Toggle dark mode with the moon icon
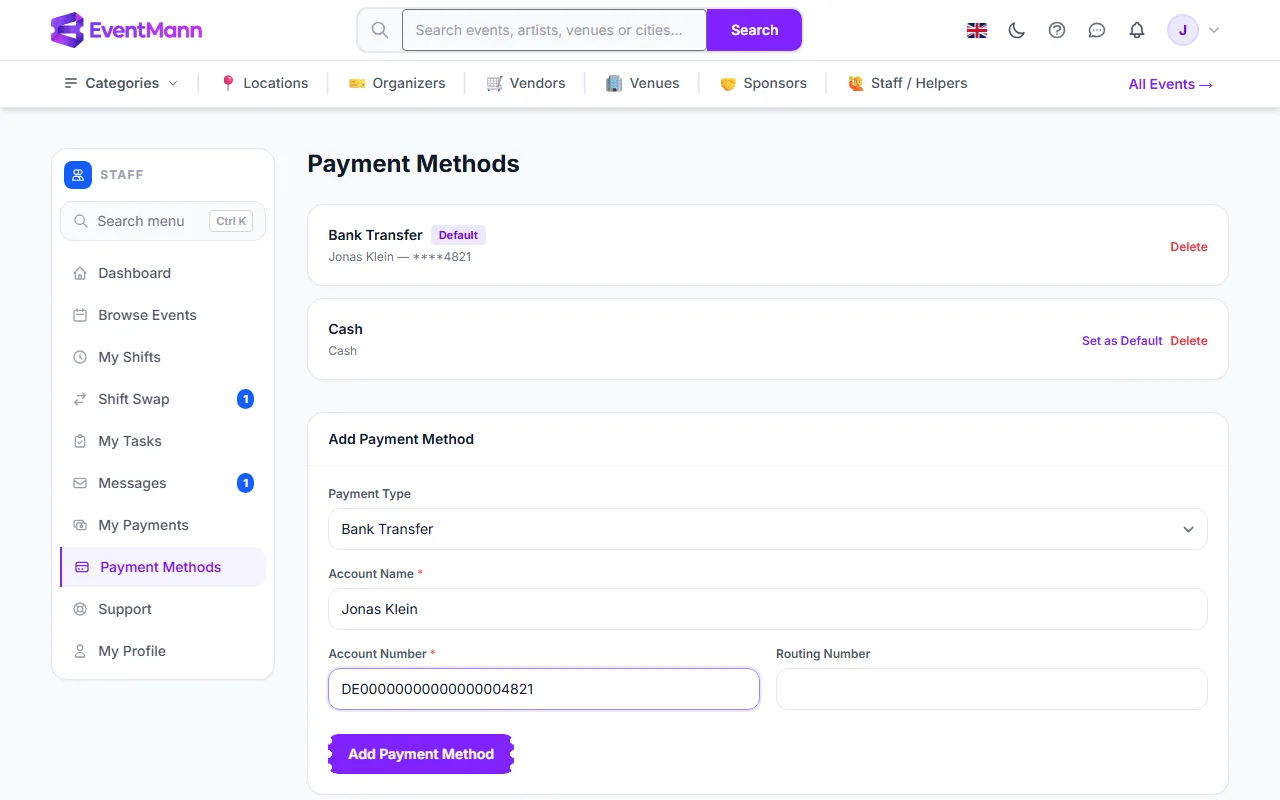Image resolution: width=1280 pixels, height=800 pixels. click(1017, 30)
